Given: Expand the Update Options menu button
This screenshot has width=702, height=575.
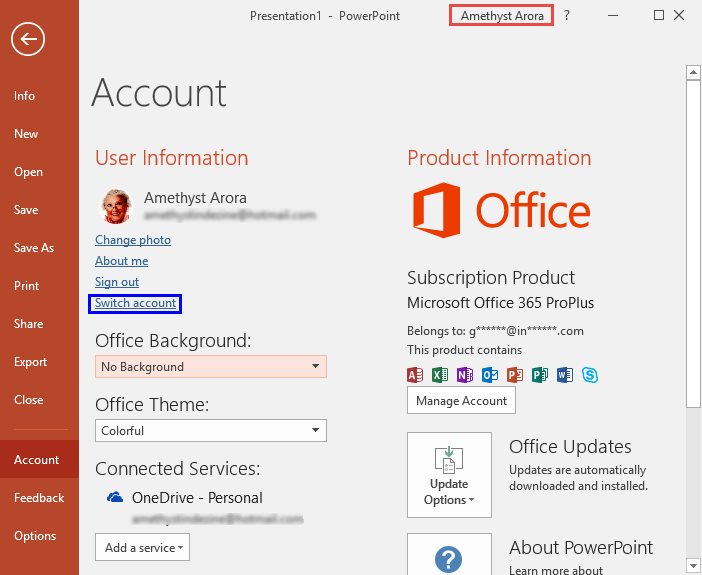Looking at the screenshot, I should [449, 475].
